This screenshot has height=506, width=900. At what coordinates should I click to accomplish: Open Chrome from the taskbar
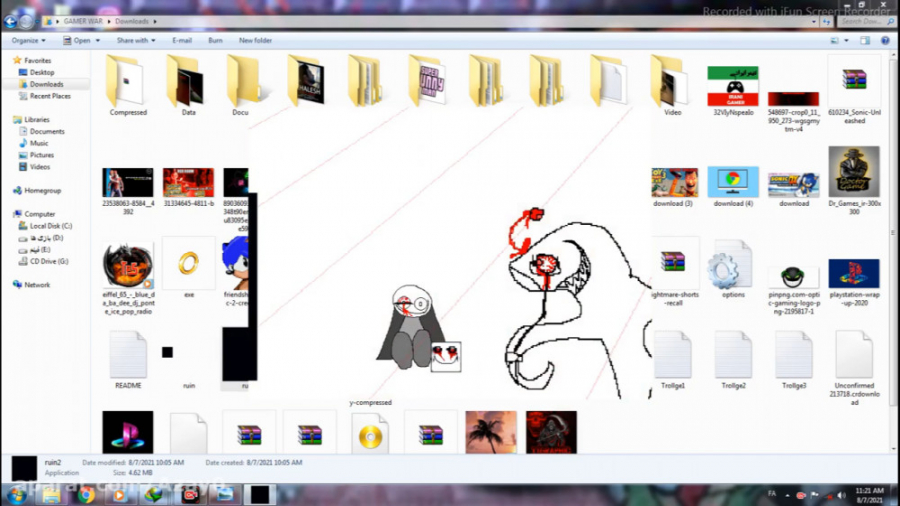tap(86, 495)
